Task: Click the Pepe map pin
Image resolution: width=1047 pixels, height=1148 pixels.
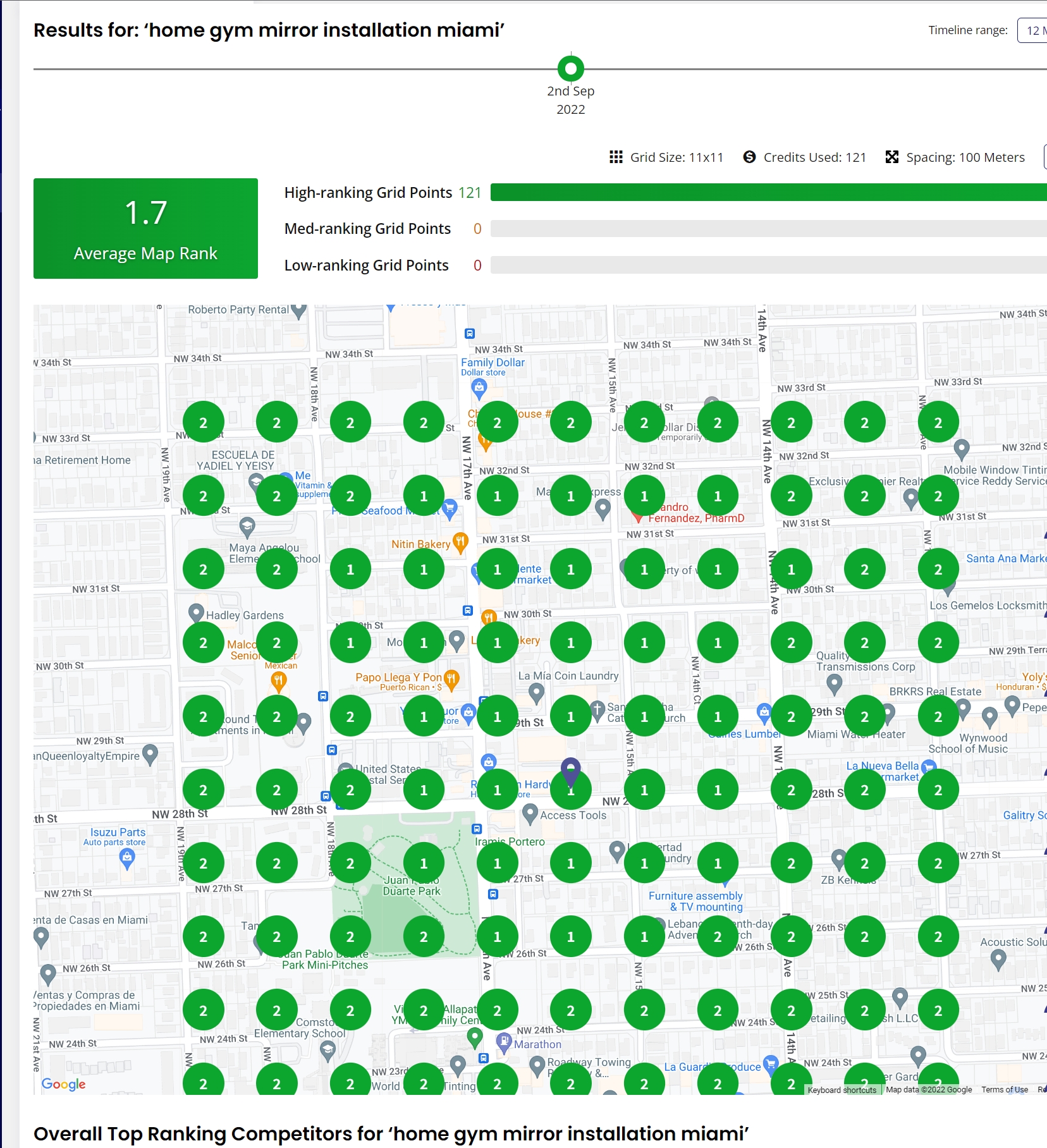Action: point(1012,705)
